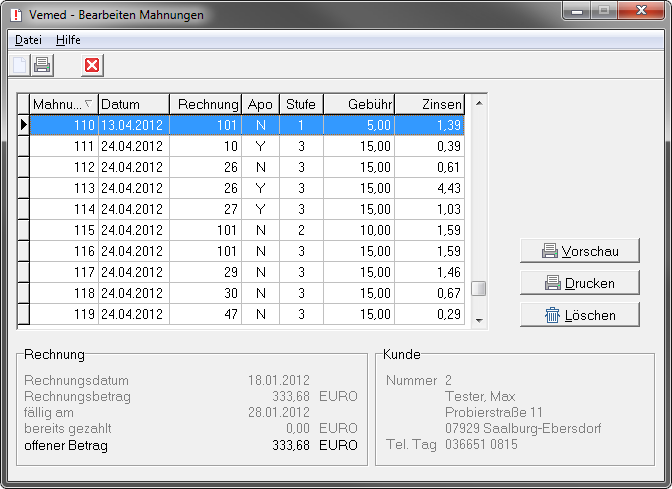The height and width of the screenshot is (489, 672).
Task: Click the customer name Tester, Max
Action: (480, 396)
